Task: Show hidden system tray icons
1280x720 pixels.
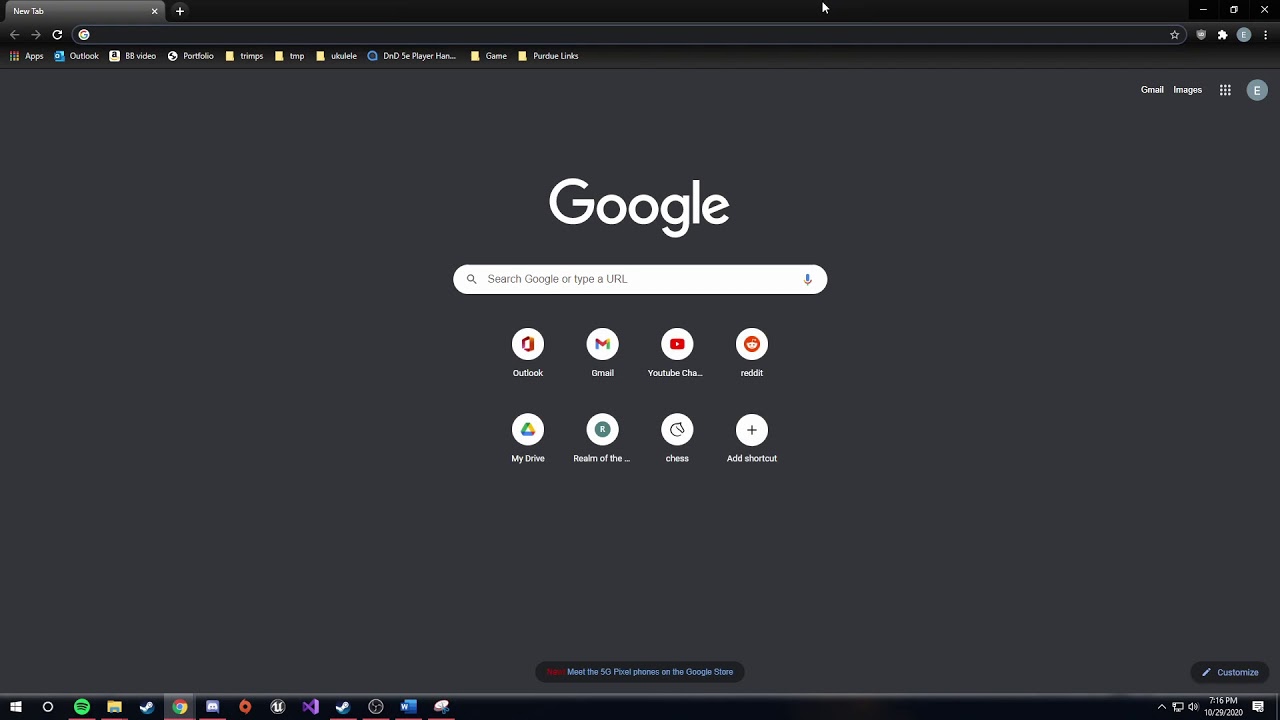Action: 1161,707
